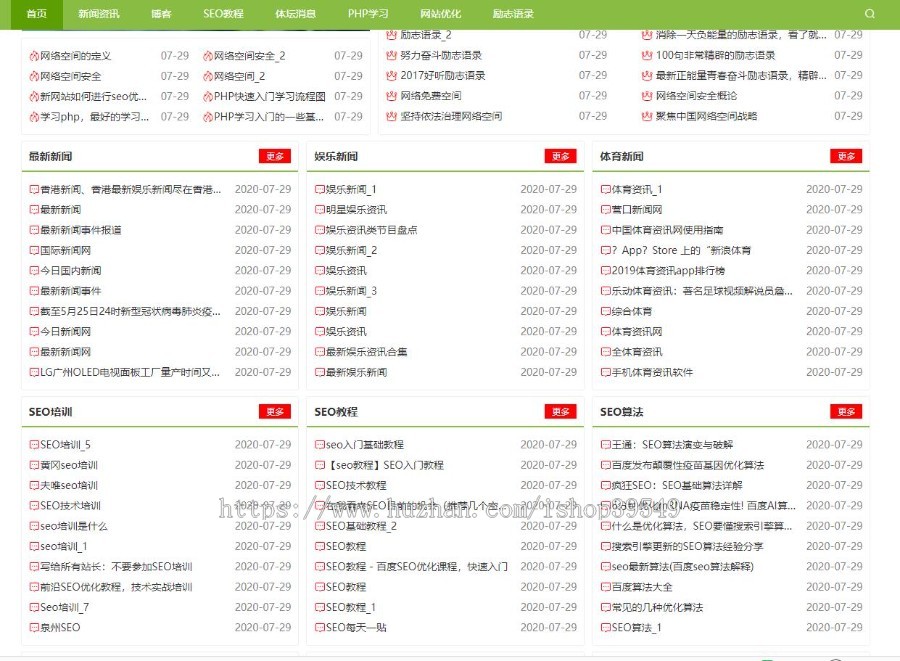The width and height of the screenshot is (900, 661).
Task: Open article seo培训是什么
Action: pyautogui.click(x=73, y=526)
